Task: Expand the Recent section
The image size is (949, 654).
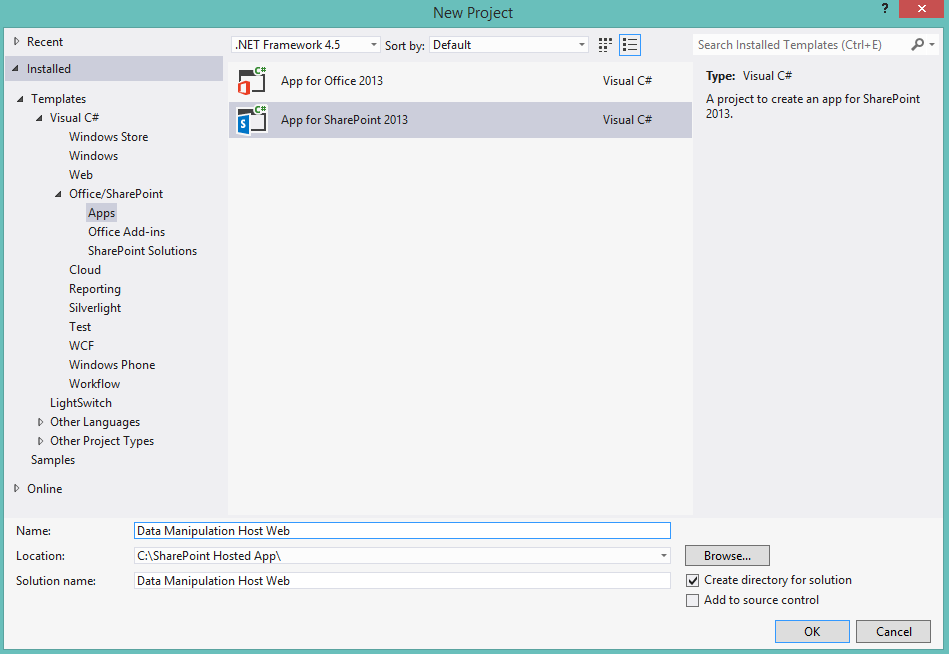Action: click(16, 41)
